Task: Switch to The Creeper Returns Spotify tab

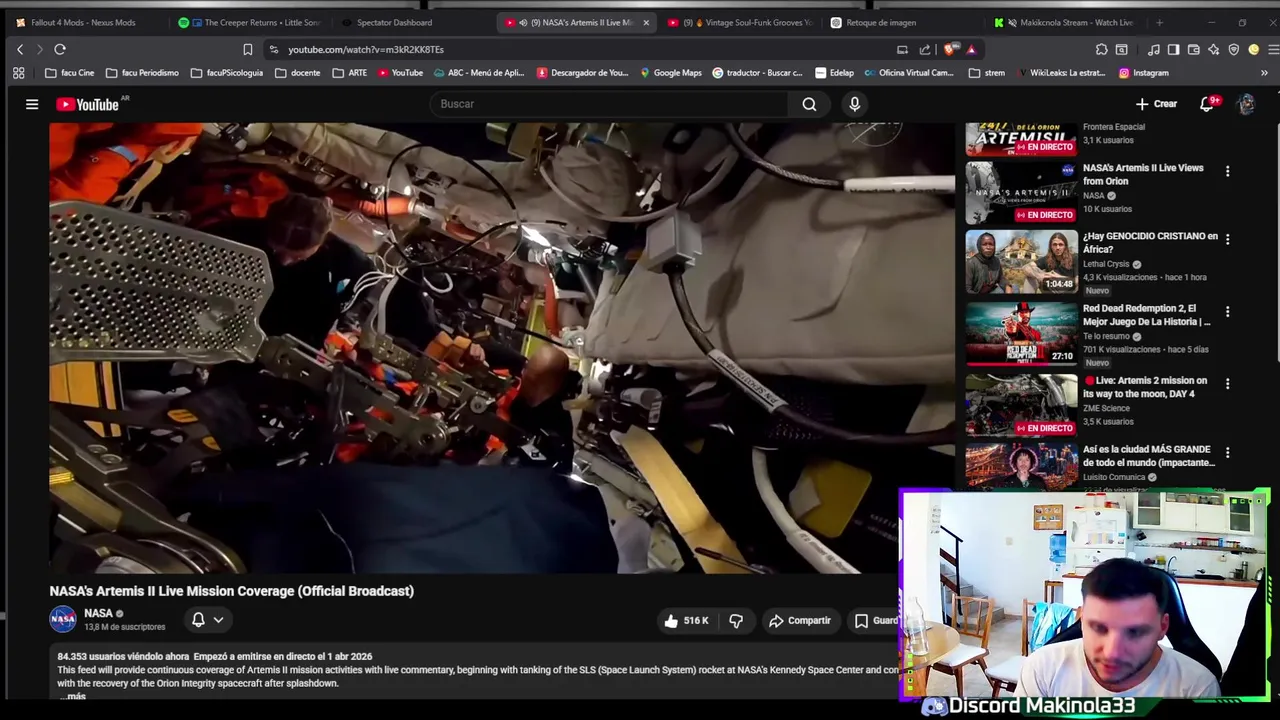Action: click(252, 22)
